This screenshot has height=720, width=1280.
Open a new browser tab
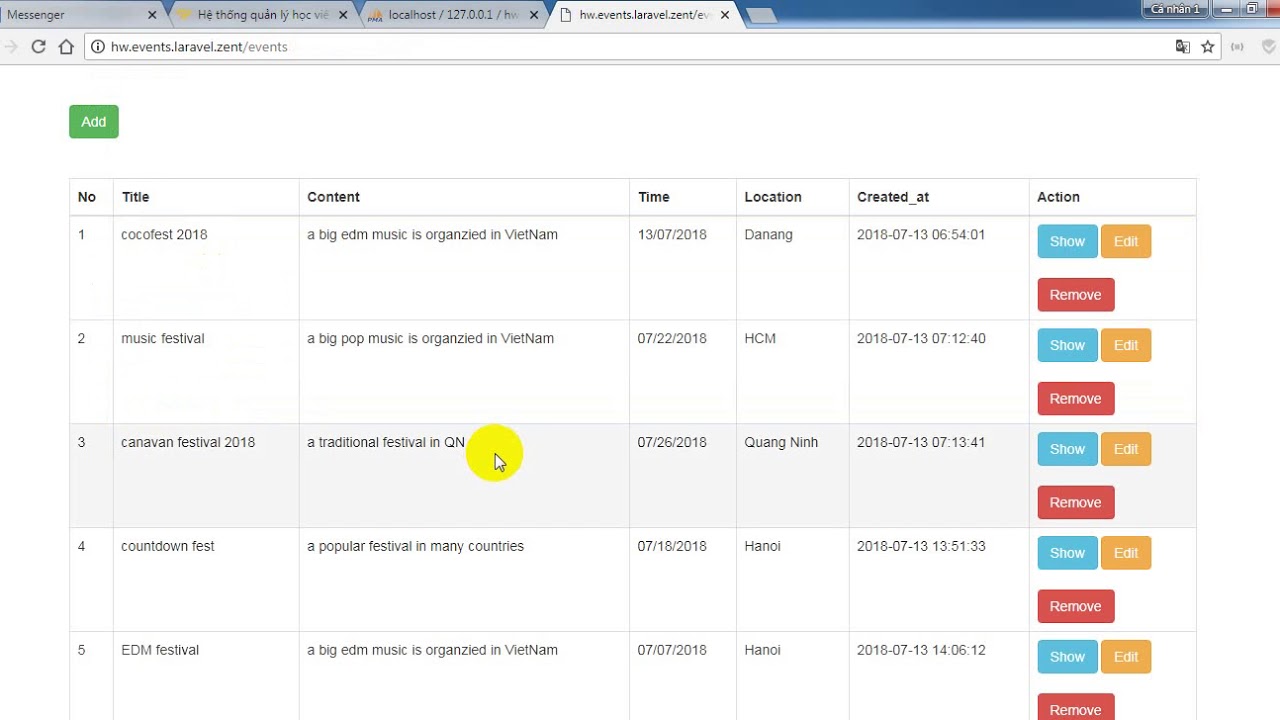pos(761,15)
